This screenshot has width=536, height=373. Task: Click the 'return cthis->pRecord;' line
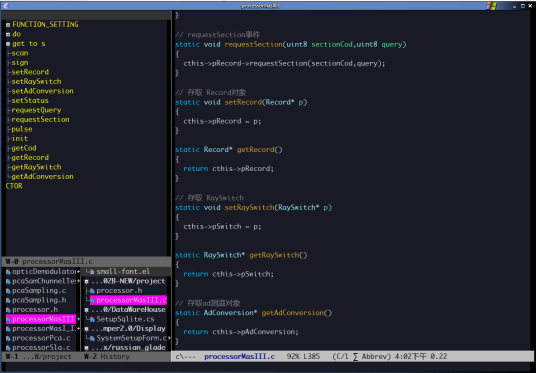pyautogui.click(x=228, y=169)
